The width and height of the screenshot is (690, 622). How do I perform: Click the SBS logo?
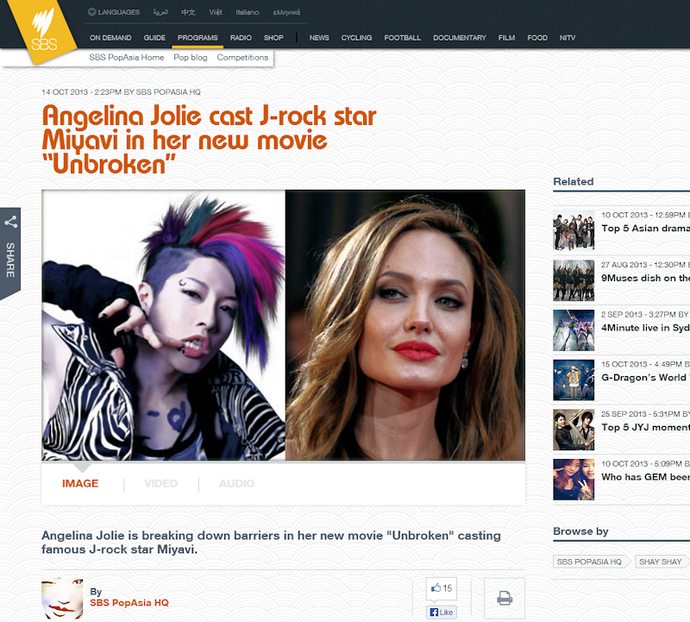click(42, 32)
